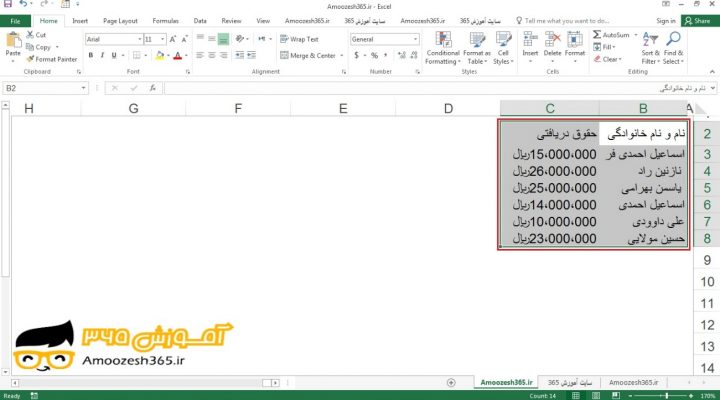This screenshot has width=720, height=400.
Task: Click the Decrease Indent icon
Action: [240, 55]
